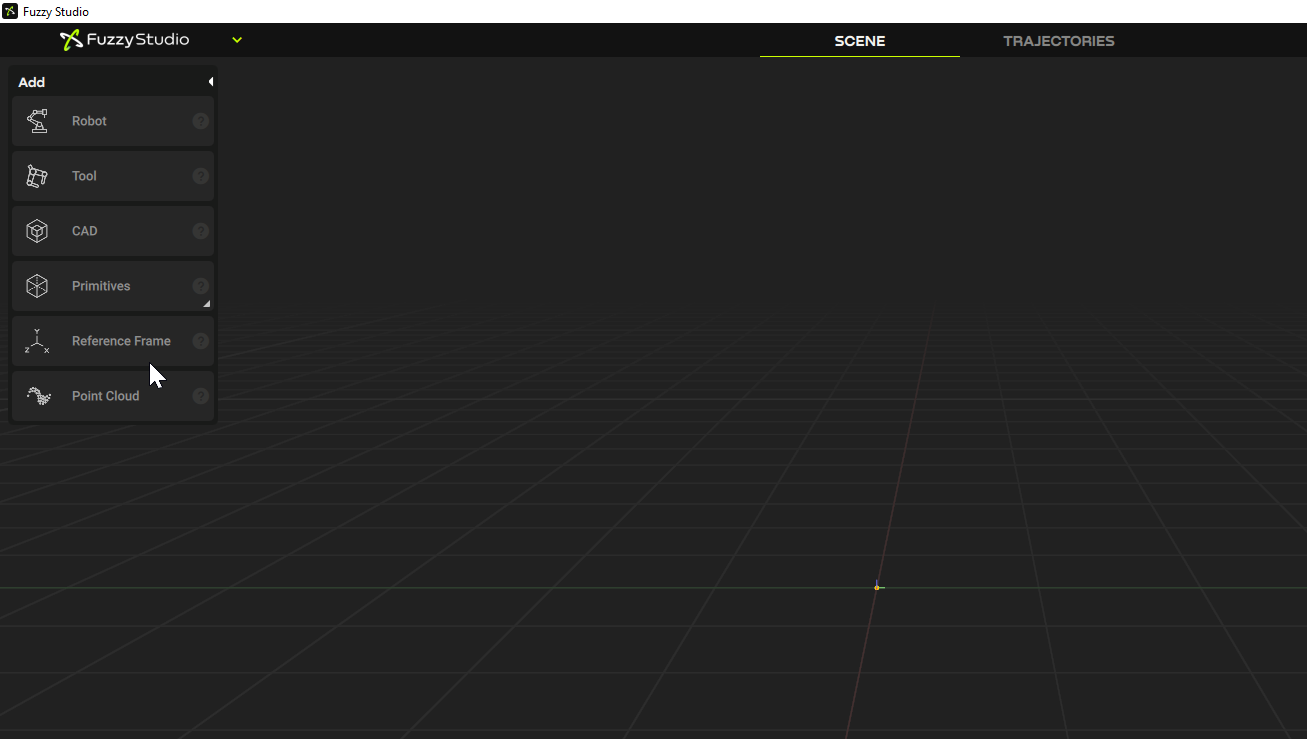Click the Tool icon to add a tool
The width and height of the screenshot is (1307, 739).
(x=37, y=176)
